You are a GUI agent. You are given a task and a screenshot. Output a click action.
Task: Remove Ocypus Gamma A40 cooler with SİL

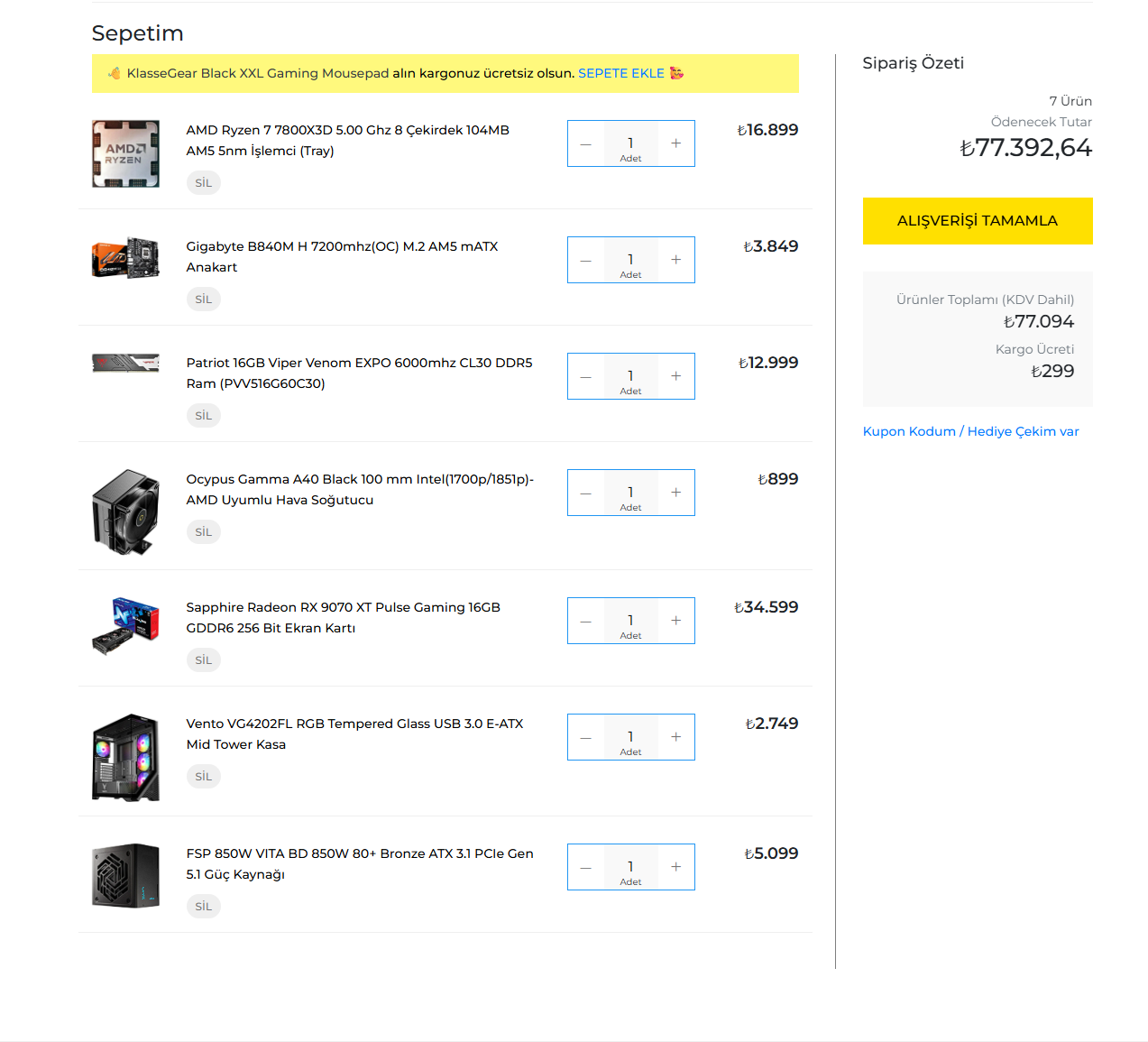pyautogui.click(x=204, y=532)
